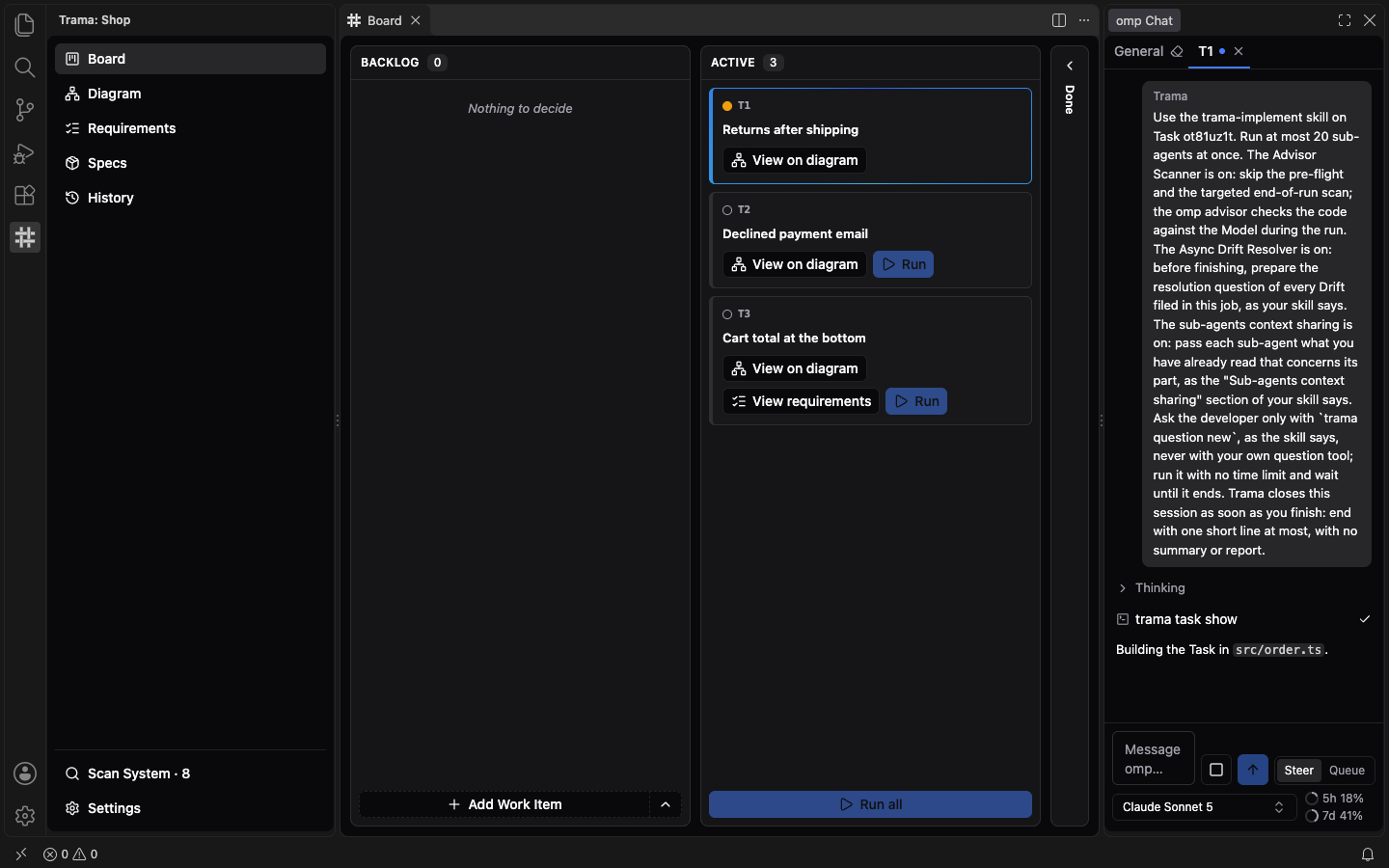Screen dimensions: 1389x868
Task: Open the History view in sidebar
Action: coord(190,198)
